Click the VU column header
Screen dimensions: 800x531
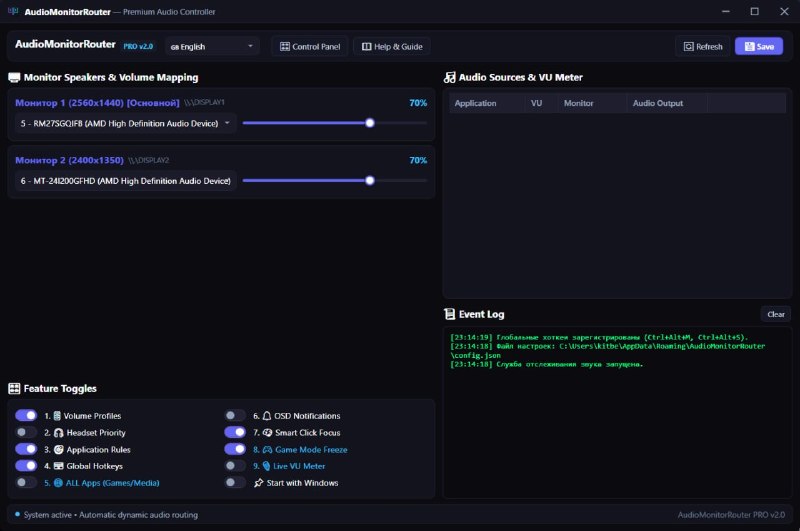click(541, 103)
